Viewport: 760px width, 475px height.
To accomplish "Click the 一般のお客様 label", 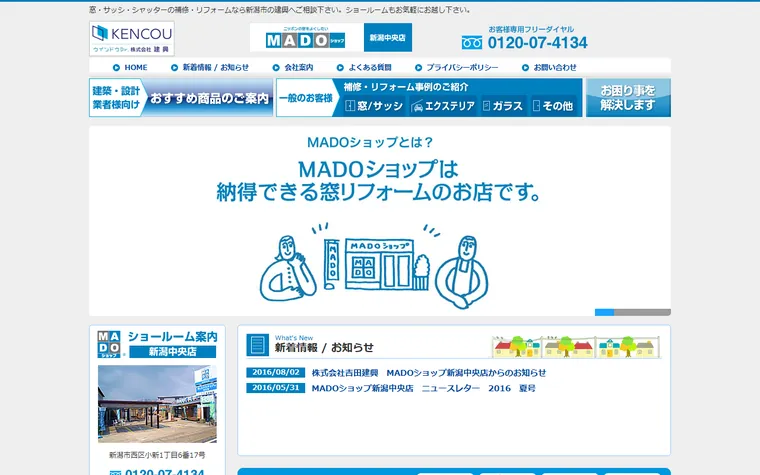I will tap(306, 98).
